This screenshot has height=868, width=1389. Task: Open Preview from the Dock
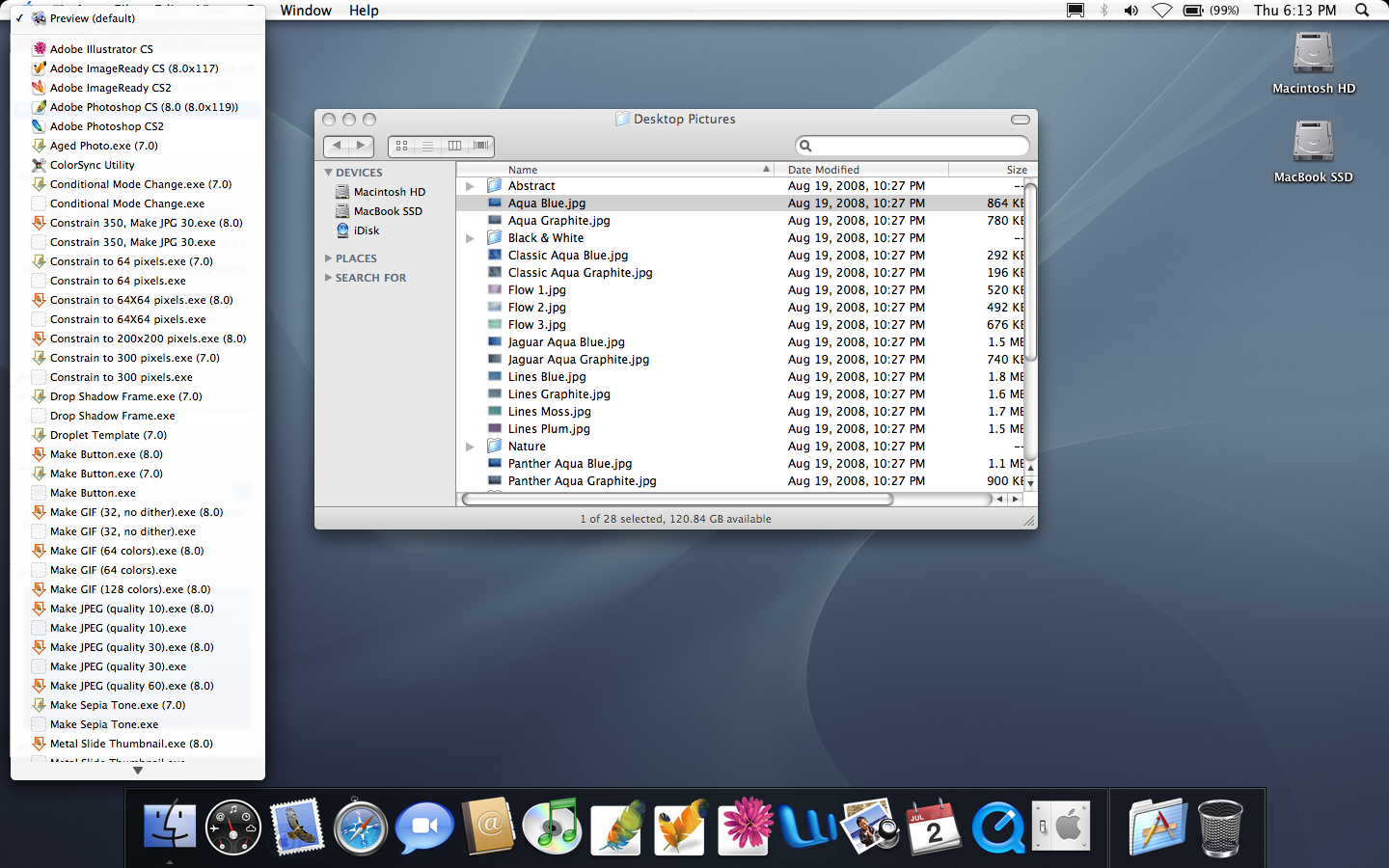coord(871,827)
